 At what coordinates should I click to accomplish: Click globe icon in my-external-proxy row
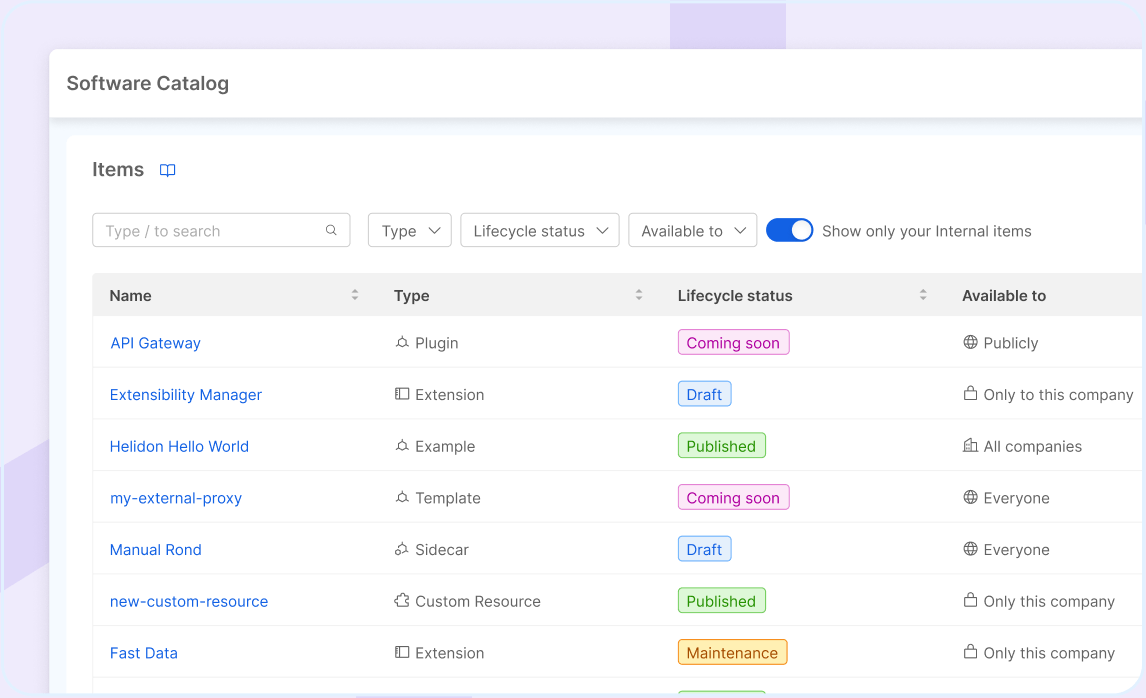(x=971, y=497)
